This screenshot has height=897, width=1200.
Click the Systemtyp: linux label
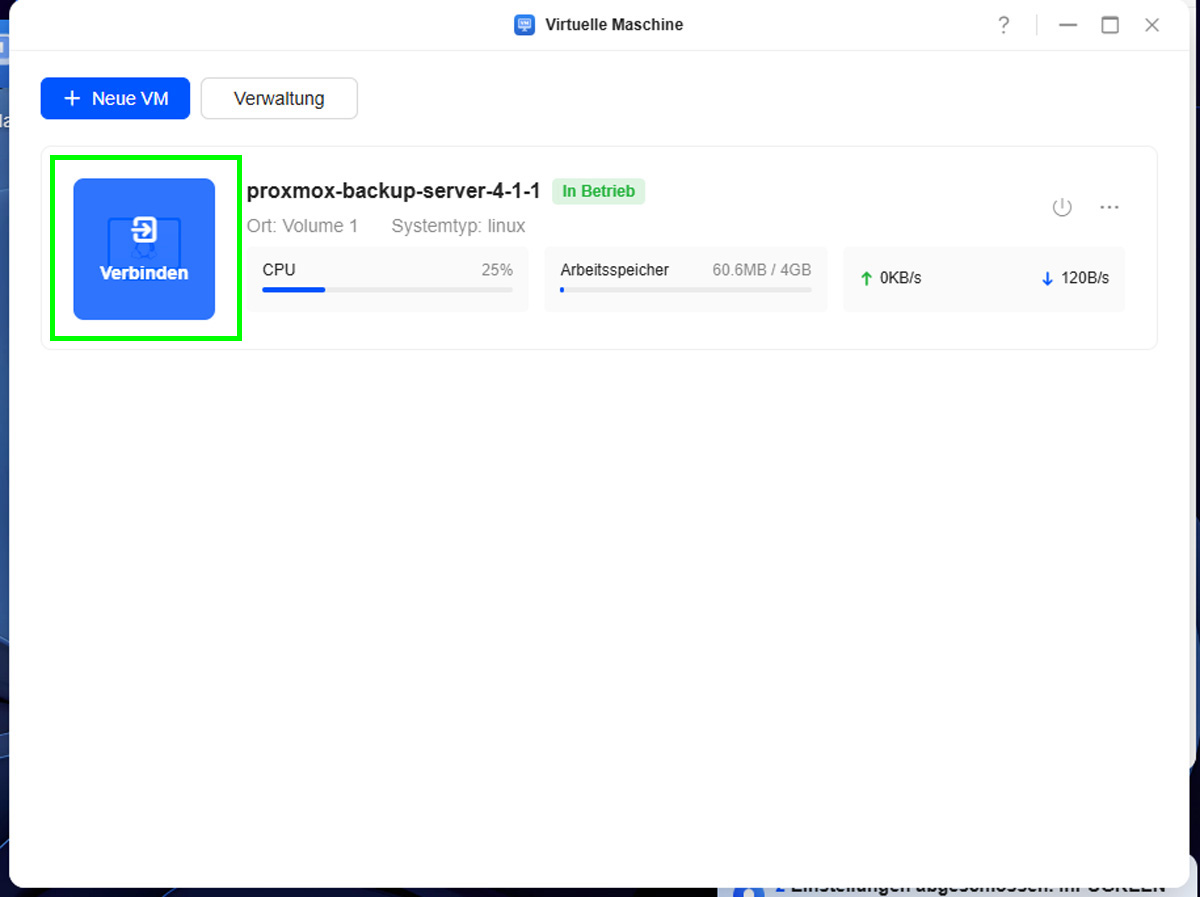click(x=458, y=226)
